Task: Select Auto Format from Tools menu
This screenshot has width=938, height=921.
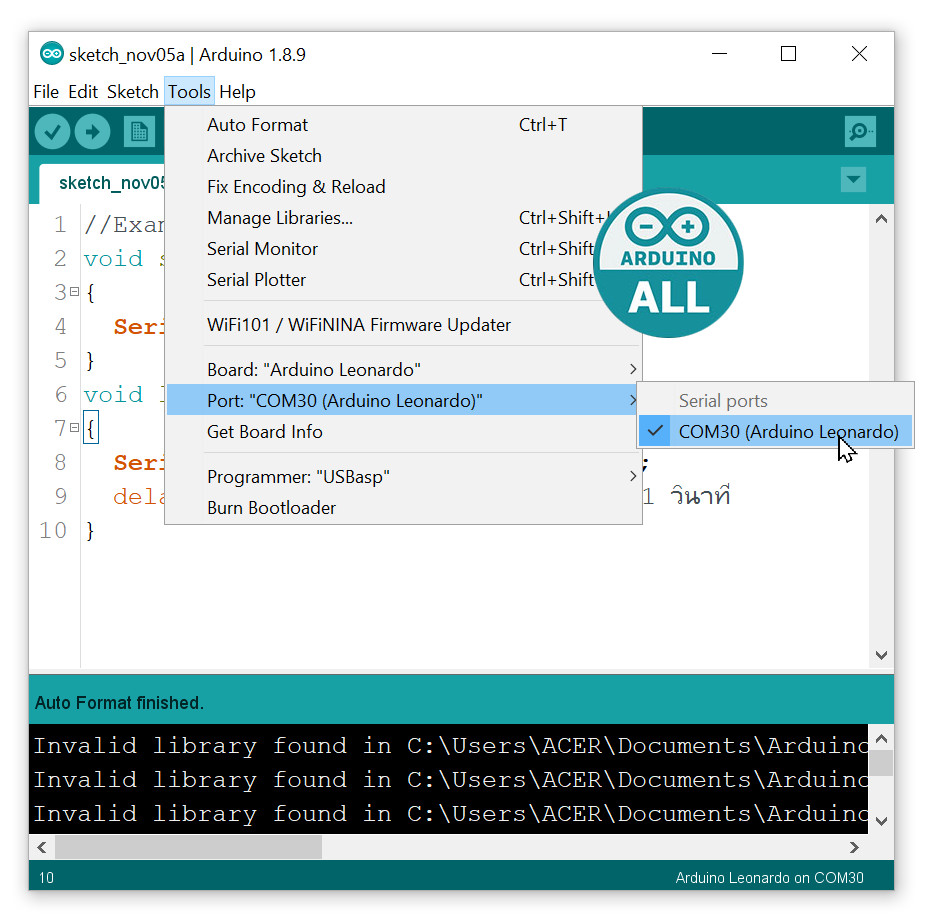Action: [x=403, y=125]
